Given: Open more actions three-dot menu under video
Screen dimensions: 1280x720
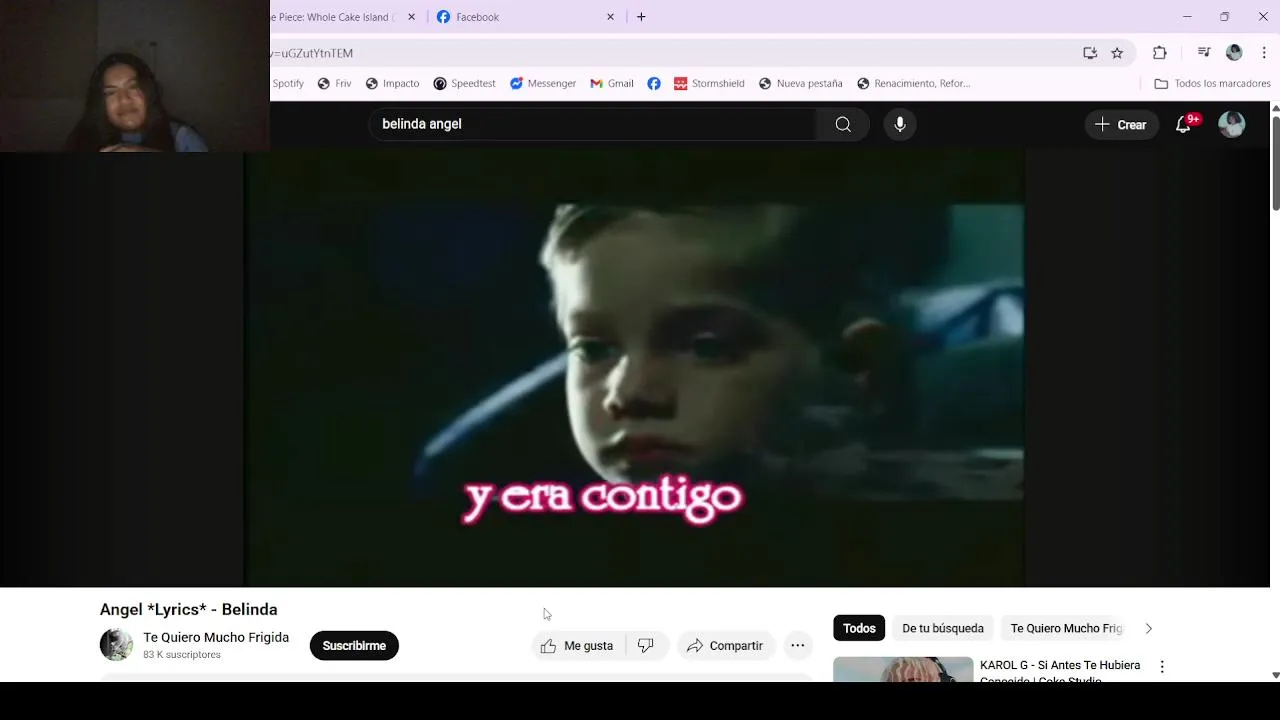Looking at the screenshot, I should point(798,646).
